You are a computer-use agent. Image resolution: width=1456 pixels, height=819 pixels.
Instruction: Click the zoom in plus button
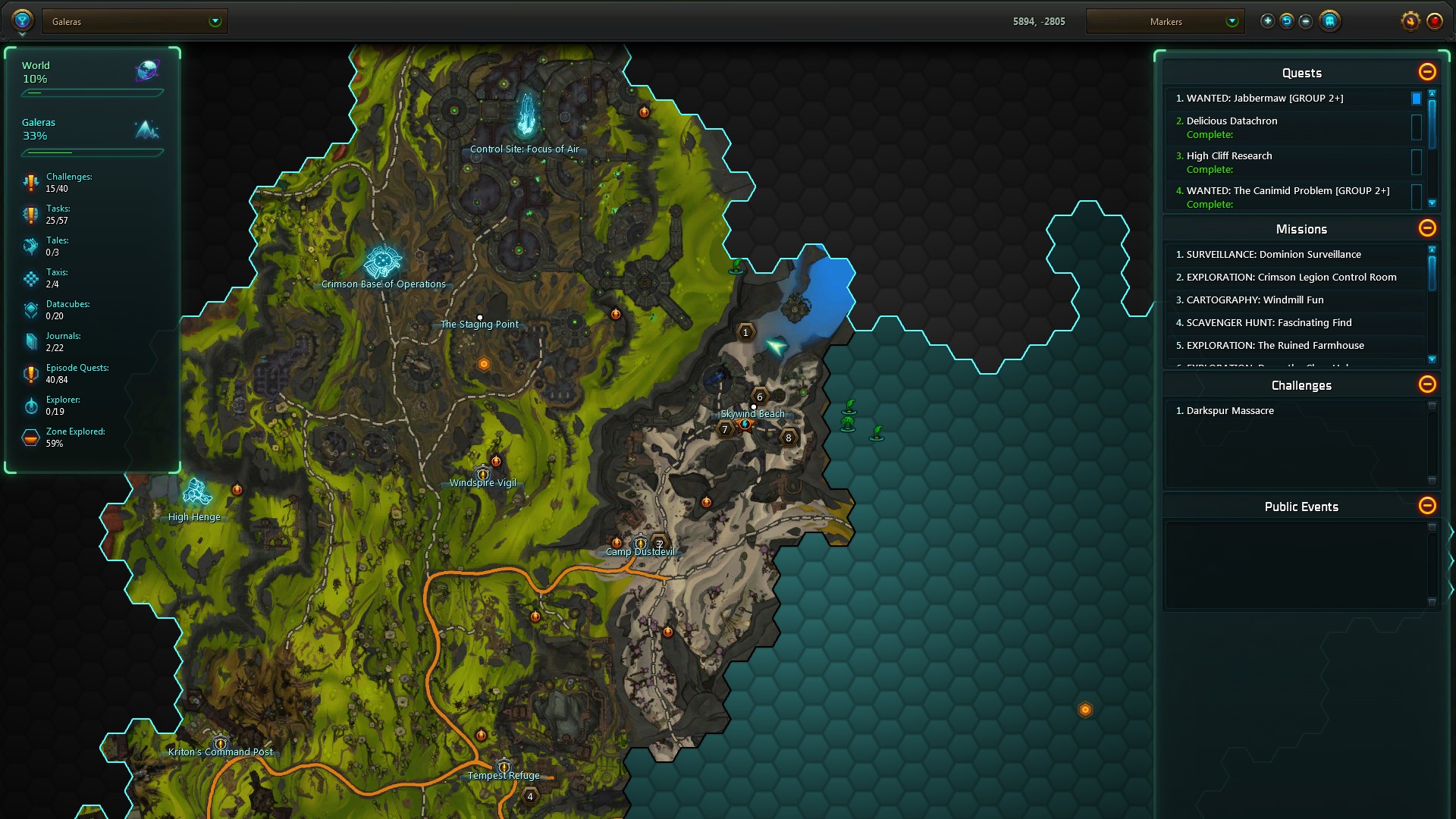pyautogui.click(x=1267, y=21)
